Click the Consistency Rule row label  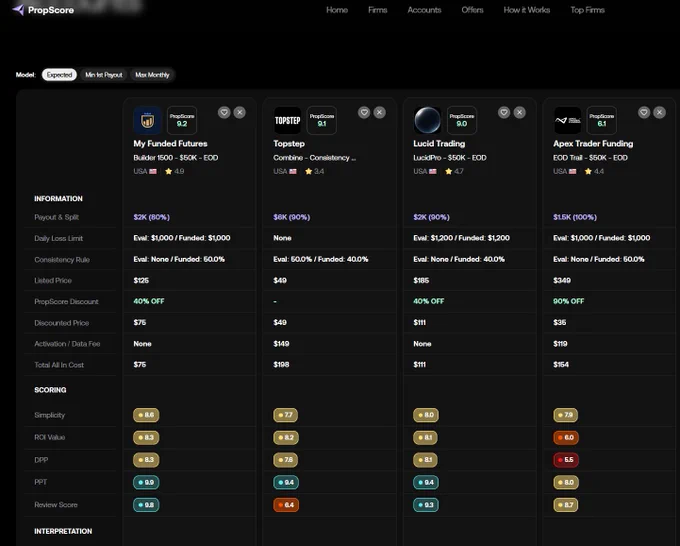[62, 259]
